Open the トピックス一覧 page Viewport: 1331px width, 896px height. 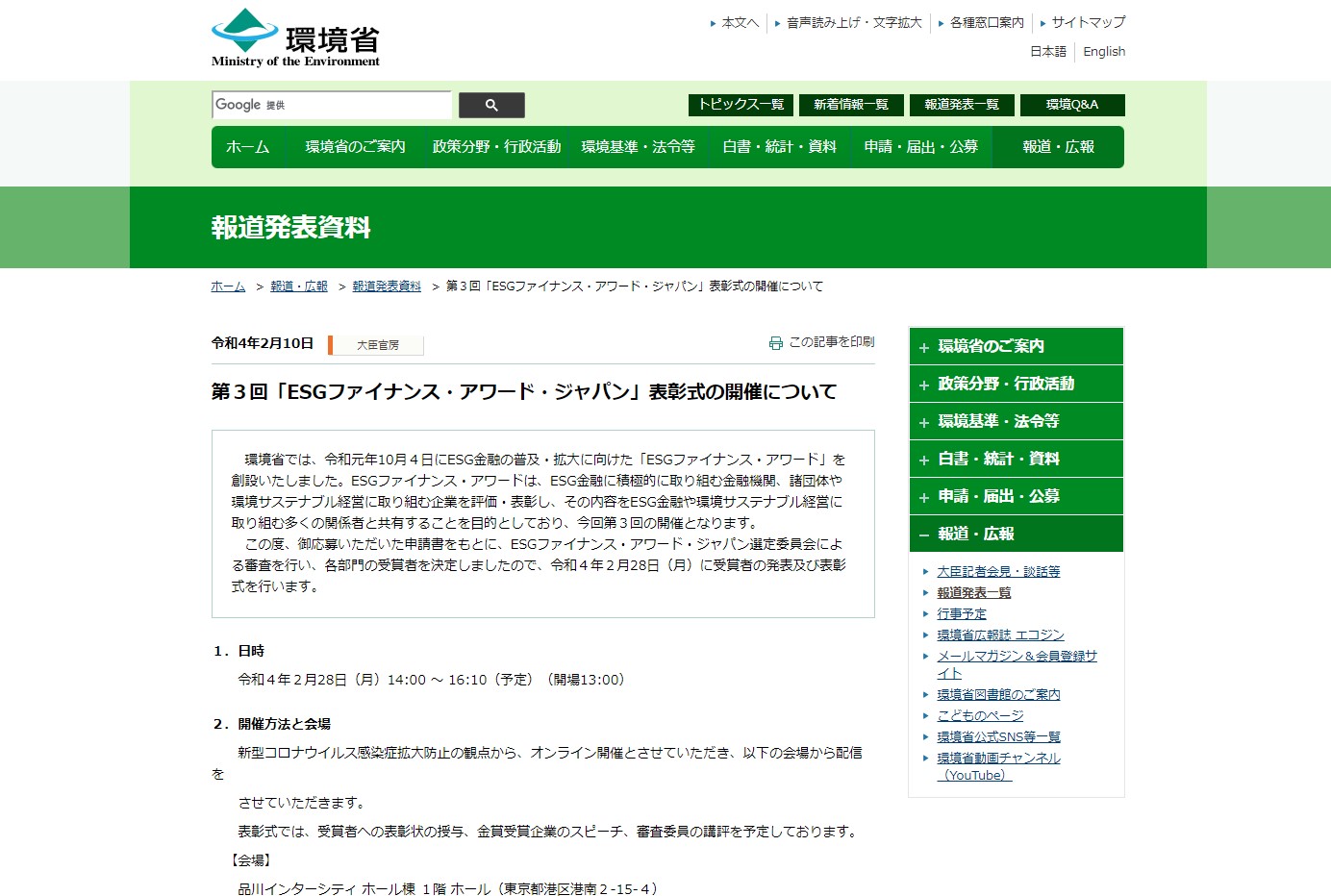[741, 105]
